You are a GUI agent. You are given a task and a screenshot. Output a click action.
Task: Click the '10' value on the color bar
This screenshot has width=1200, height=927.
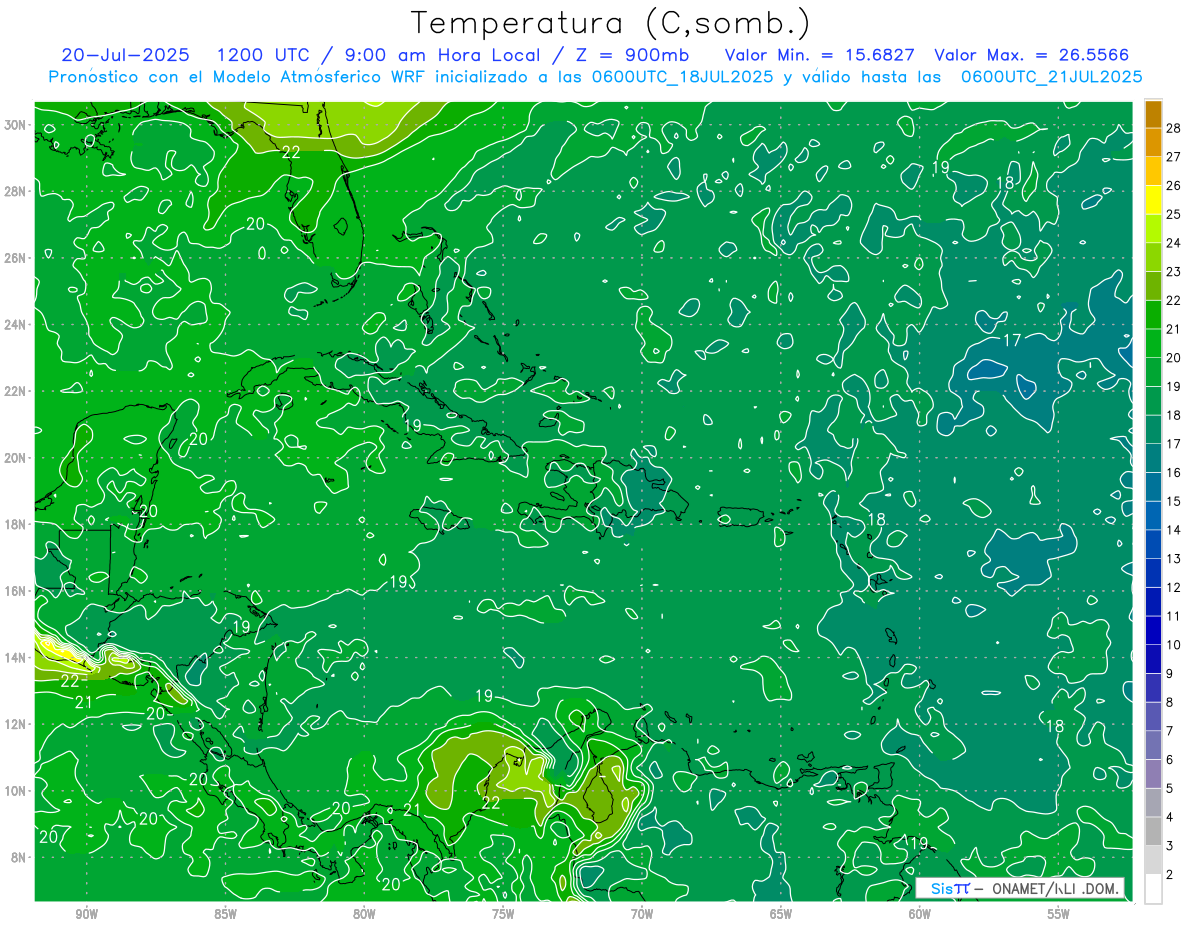(1174, 644)
